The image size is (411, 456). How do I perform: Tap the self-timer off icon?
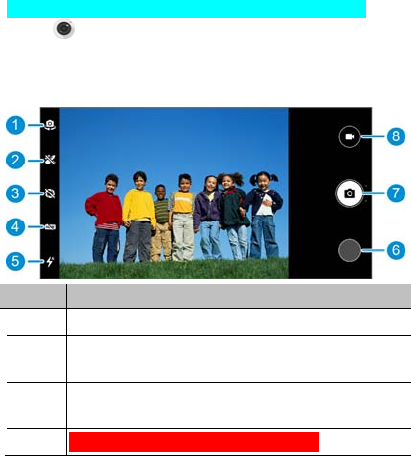pyautogui.click(x=50, y=193)
